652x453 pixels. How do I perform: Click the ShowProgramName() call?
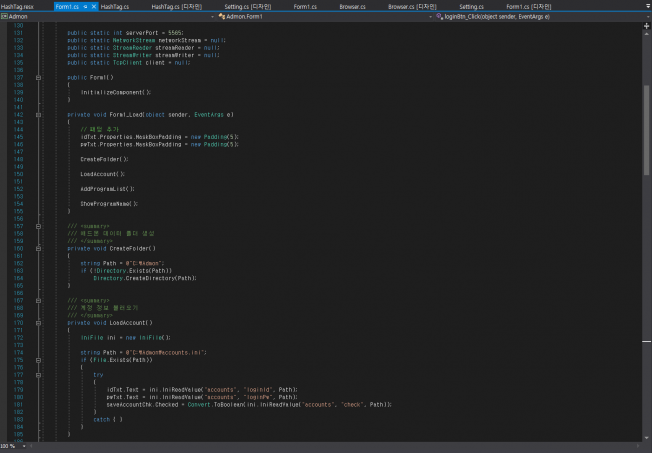coord(109,204)
